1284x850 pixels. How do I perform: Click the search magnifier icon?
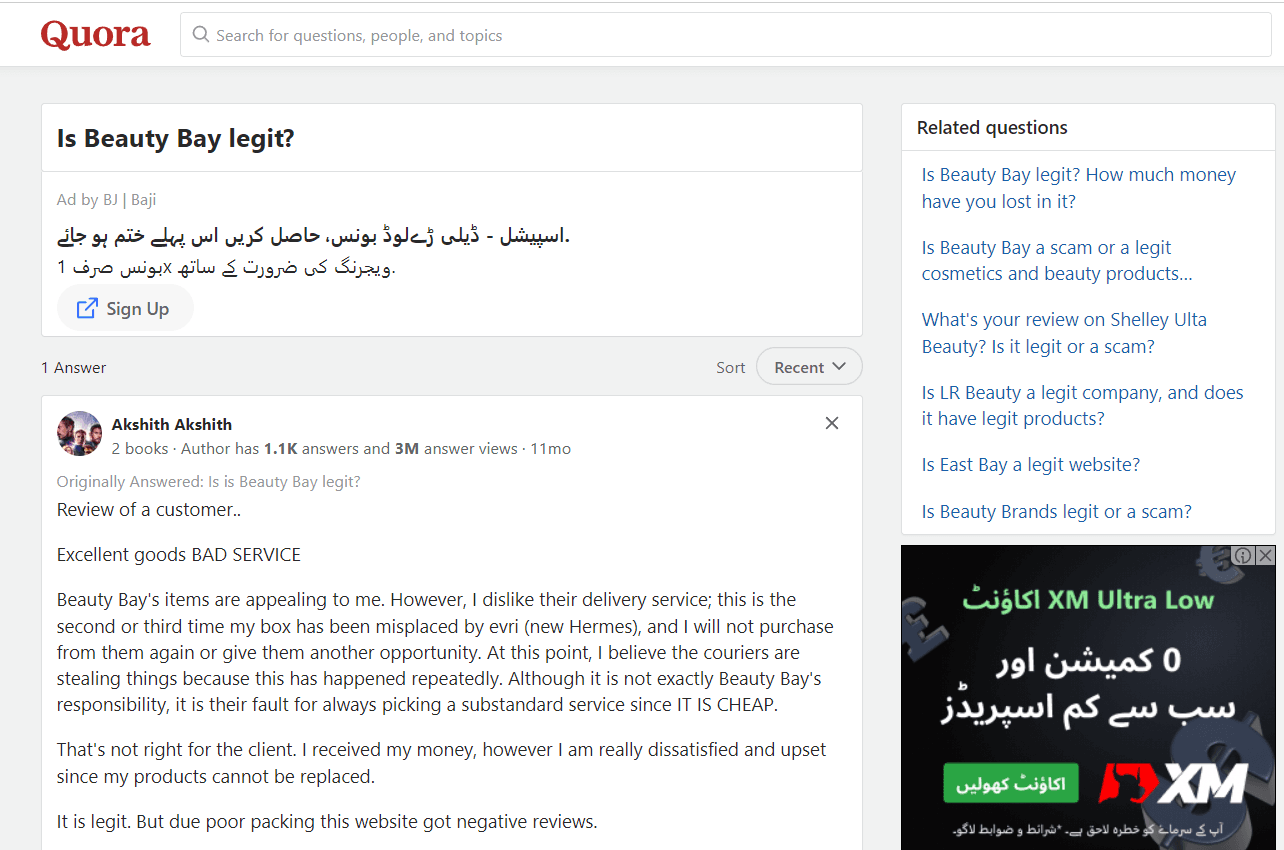coord(201,35)
